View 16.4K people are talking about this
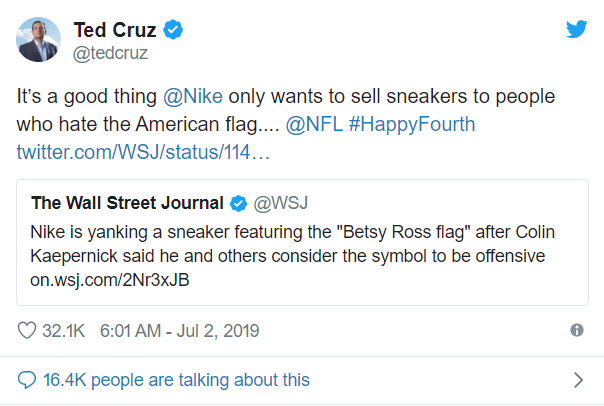Viewport: 604px width, 406px height. point(176,380)
